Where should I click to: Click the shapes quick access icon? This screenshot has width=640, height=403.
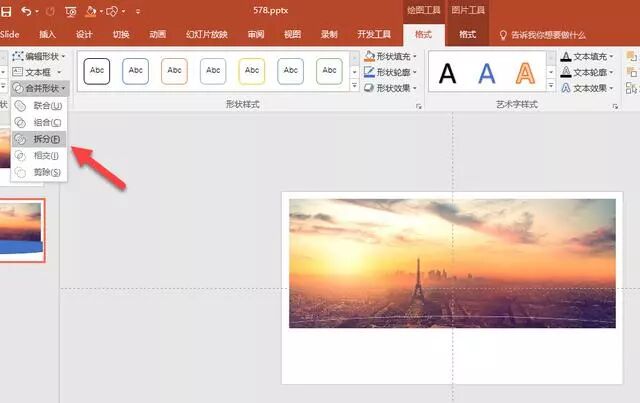pos(111,11)
